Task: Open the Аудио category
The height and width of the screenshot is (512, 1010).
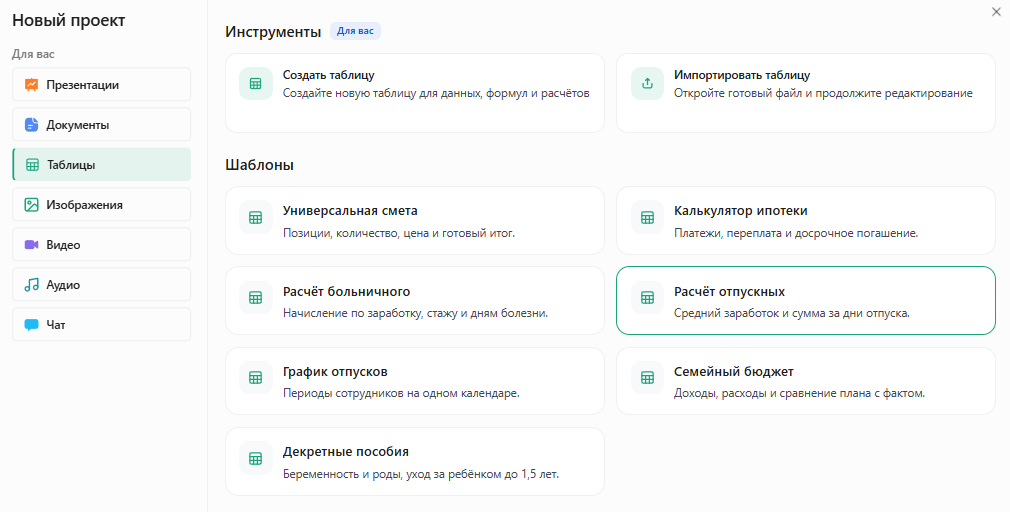Action: tap(102, 284)
